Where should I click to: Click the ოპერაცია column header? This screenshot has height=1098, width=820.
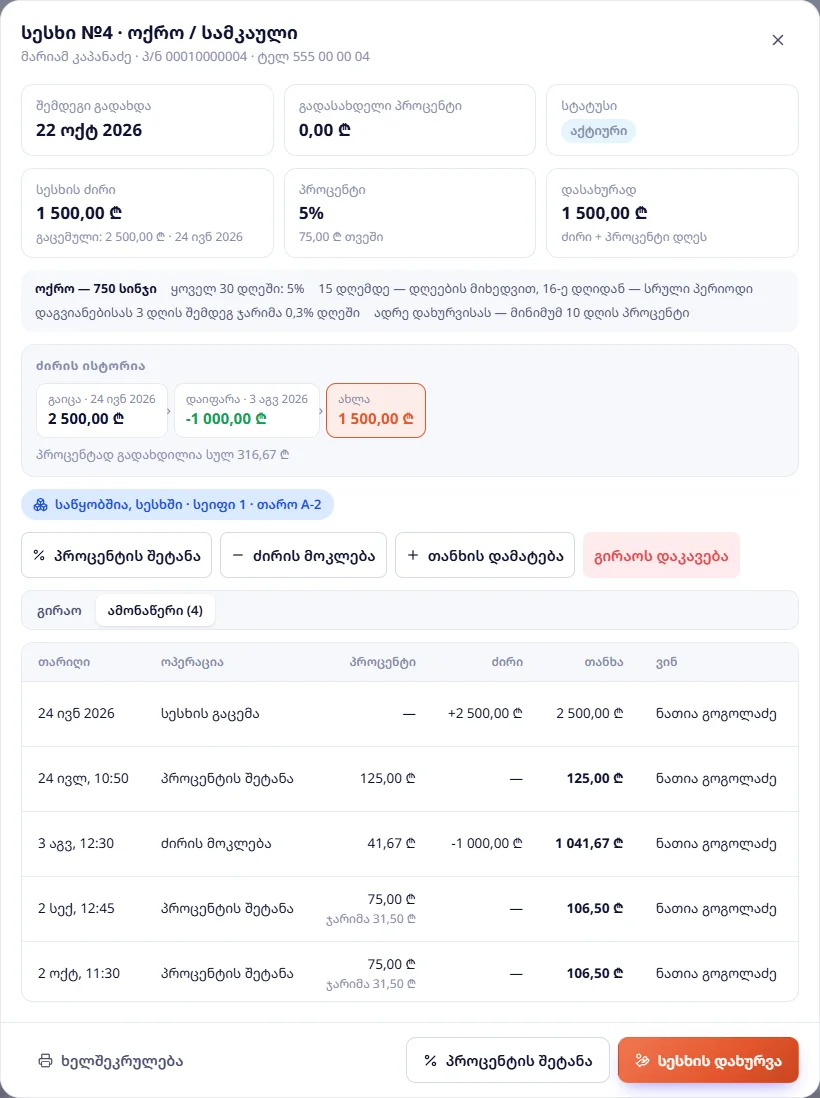click(x=192, y=662)
